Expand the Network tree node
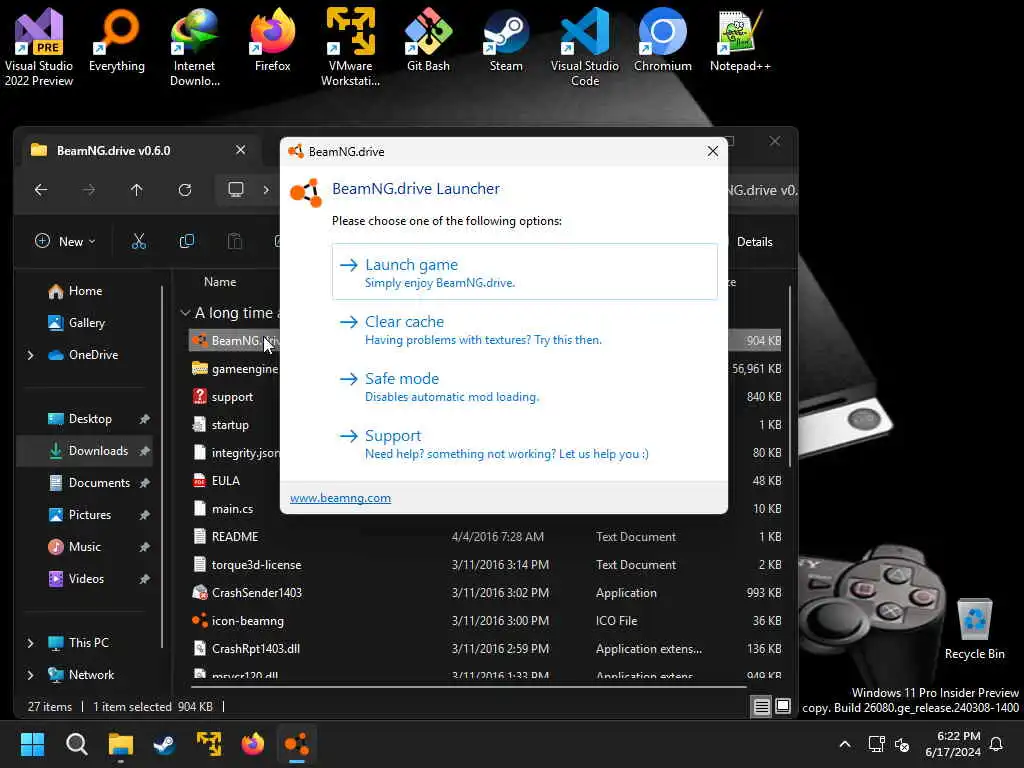 30,675
